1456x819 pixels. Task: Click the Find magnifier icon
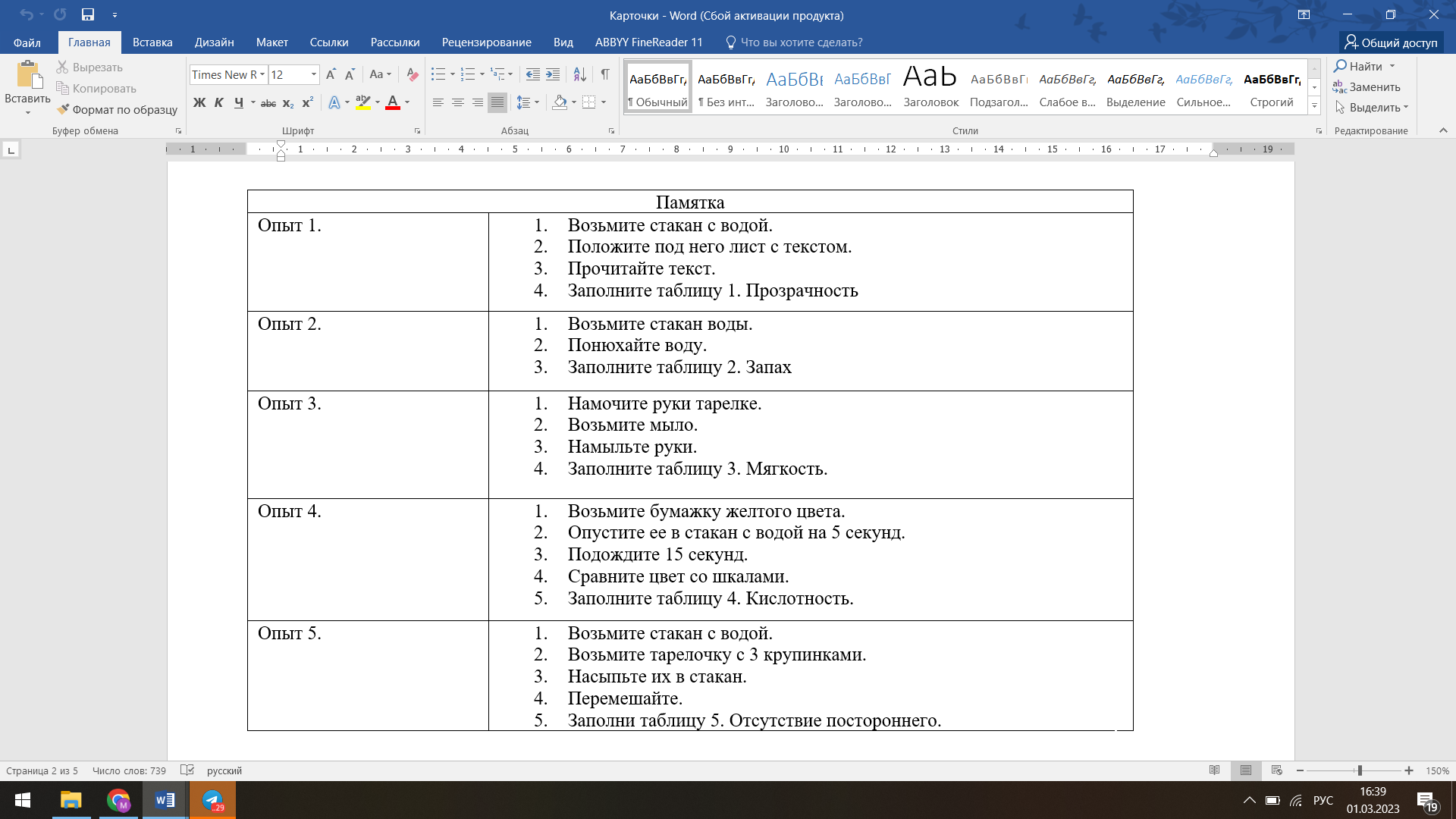coord(1341,66)
